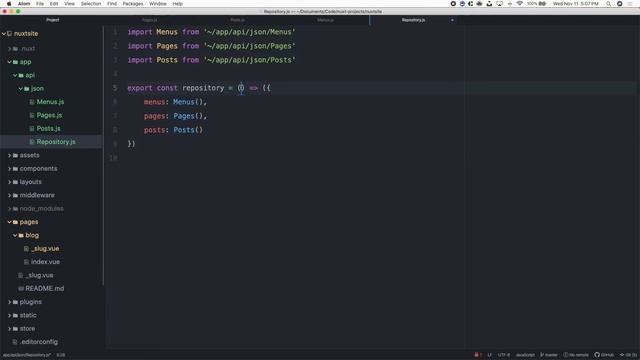Open Menus.js in the tree
The height and width of the screenshot is (360, 640).
pos(50,102)
